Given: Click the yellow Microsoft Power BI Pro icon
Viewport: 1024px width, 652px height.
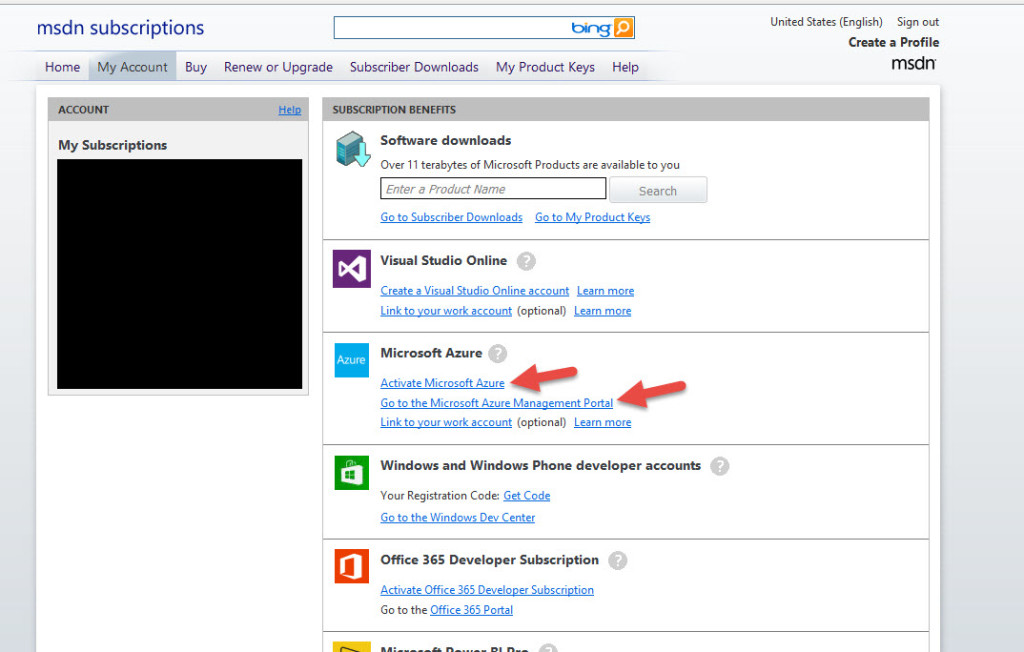Looking at the screenshot, I should 351,648.
